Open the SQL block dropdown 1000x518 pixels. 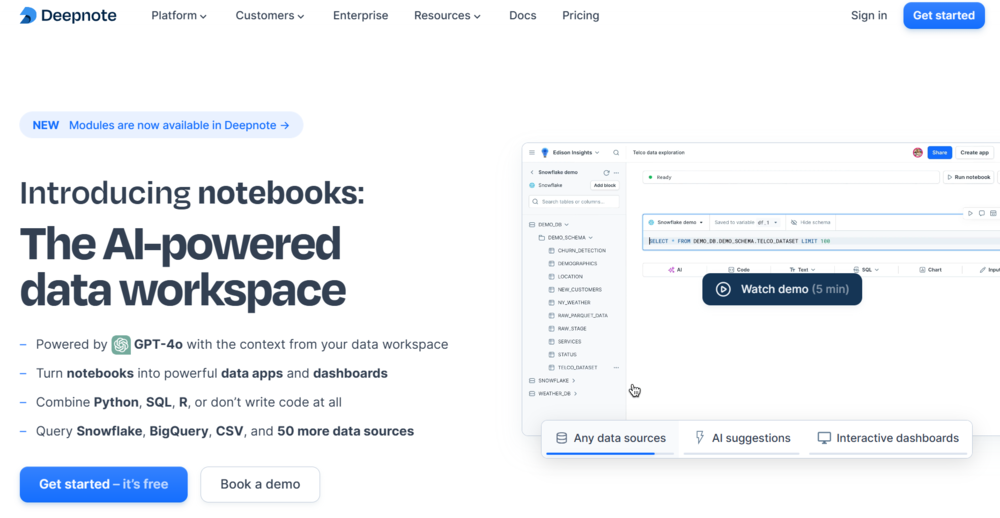[866, 270]
